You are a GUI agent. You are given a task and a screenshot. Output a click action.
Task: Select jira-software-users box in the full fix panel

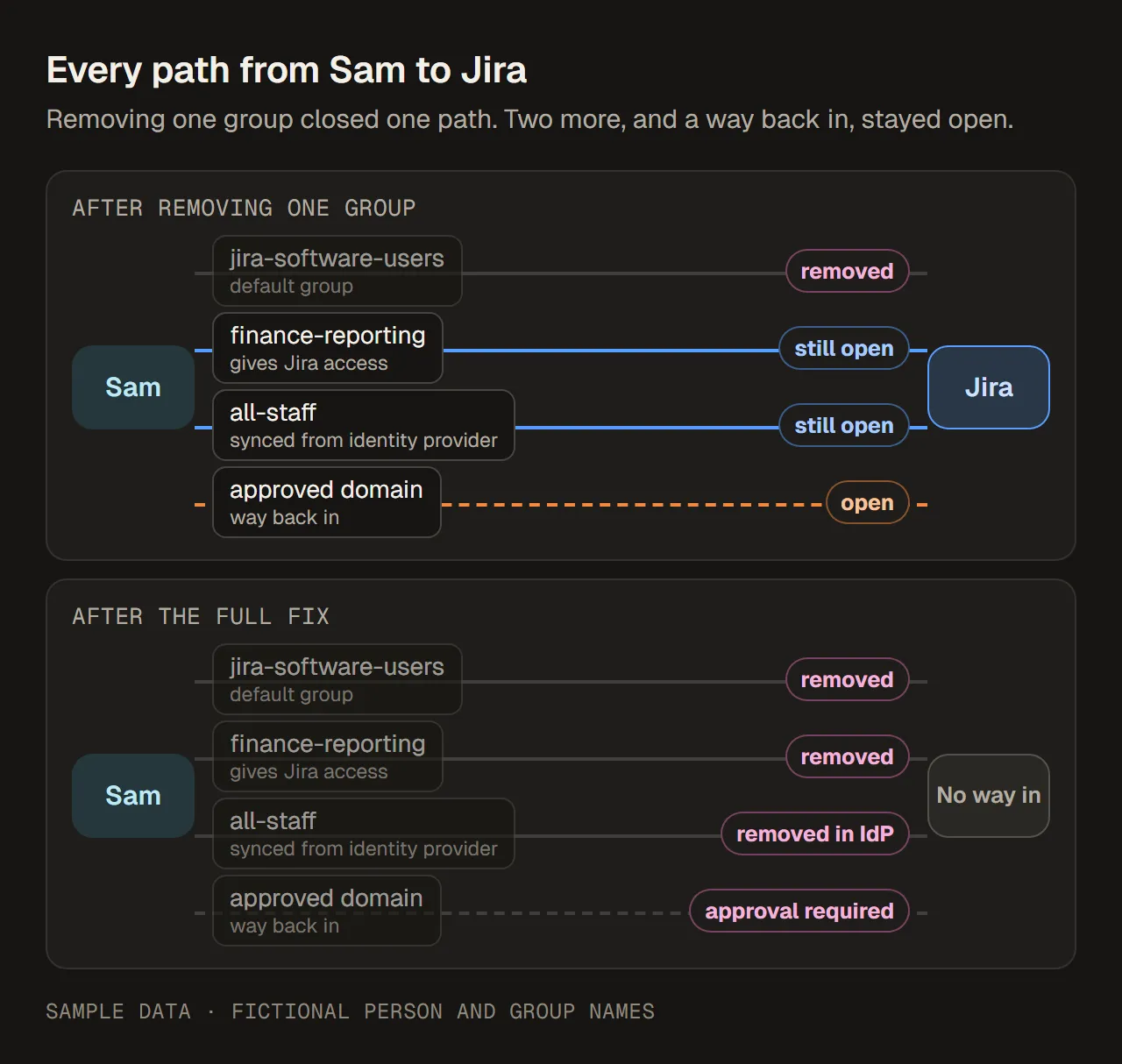click(x=337, y=679)
